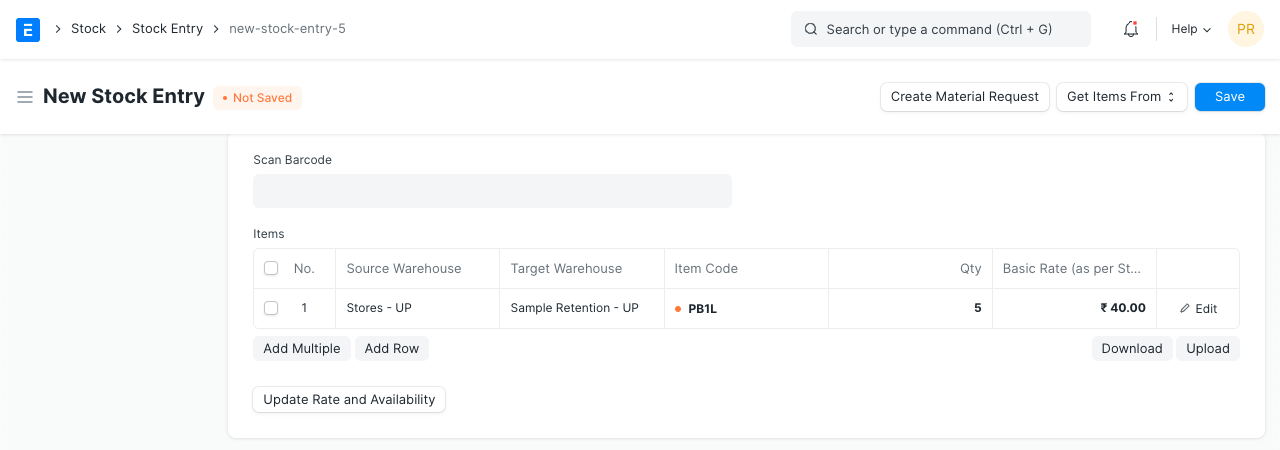The width and height of the screenshot is (1280, 450).
Task: Open the Help dropdown menu
Action: [1190, 30]
